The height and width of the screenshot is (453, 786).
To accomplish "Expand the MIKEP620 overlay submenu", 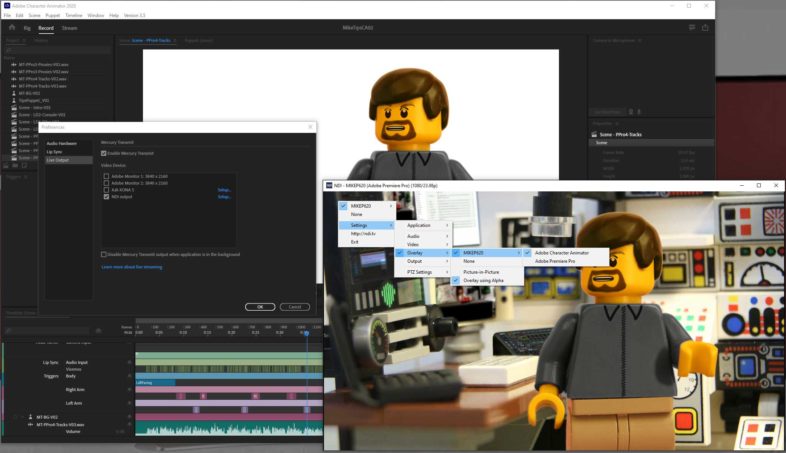I will coord(487,253).
